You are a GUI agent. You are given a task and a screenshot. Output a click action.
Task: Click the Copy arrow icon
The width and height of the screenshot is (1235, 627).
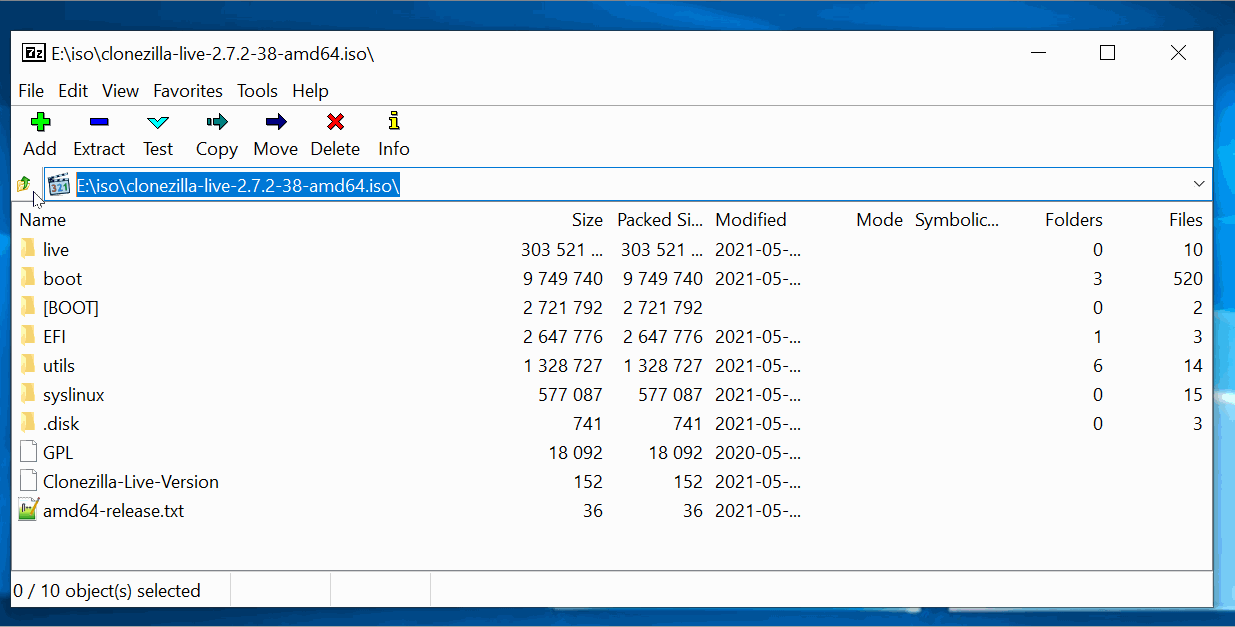[x=217, y=122]
